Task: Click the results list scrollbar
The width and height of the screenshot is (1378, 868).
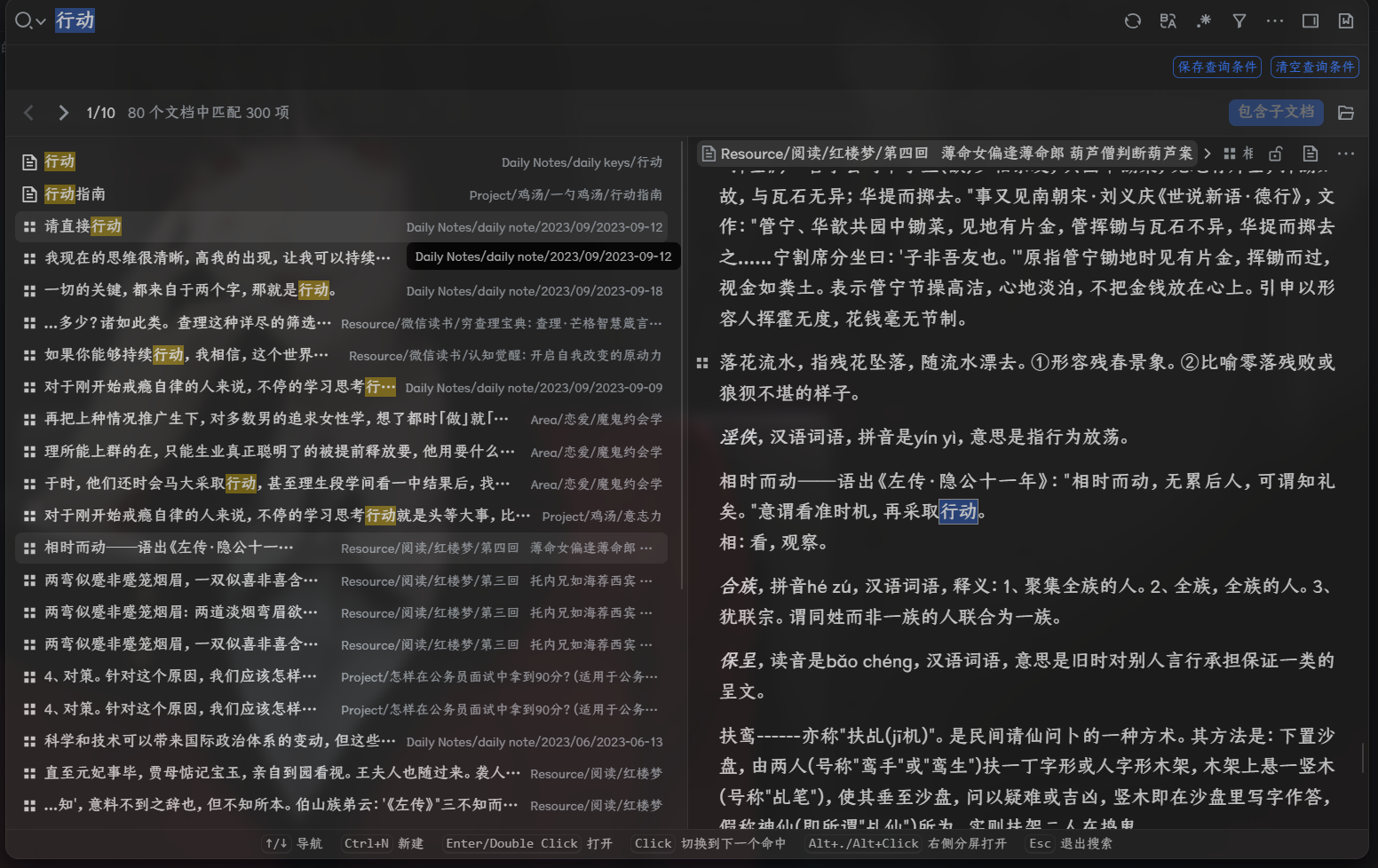Action: tap(681, 364)
